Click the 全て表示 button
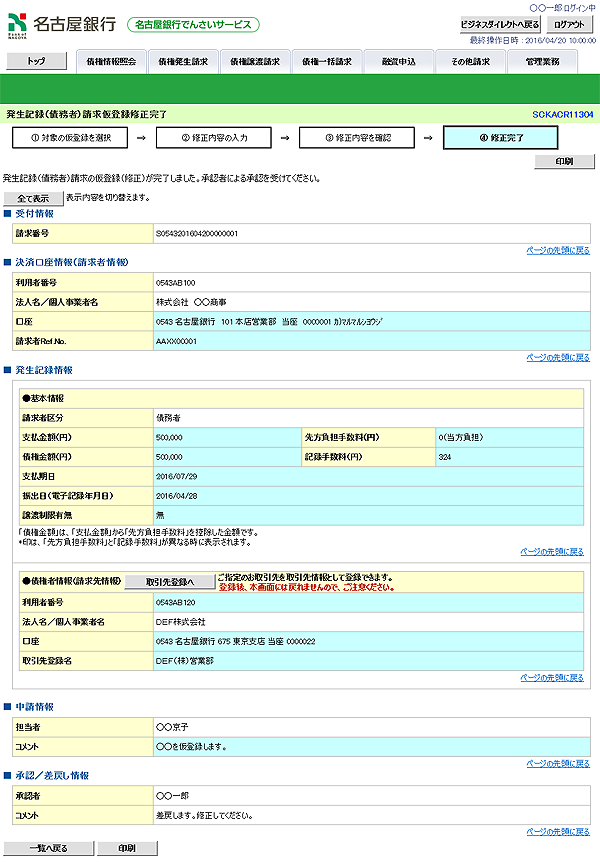 click(34, 198)
